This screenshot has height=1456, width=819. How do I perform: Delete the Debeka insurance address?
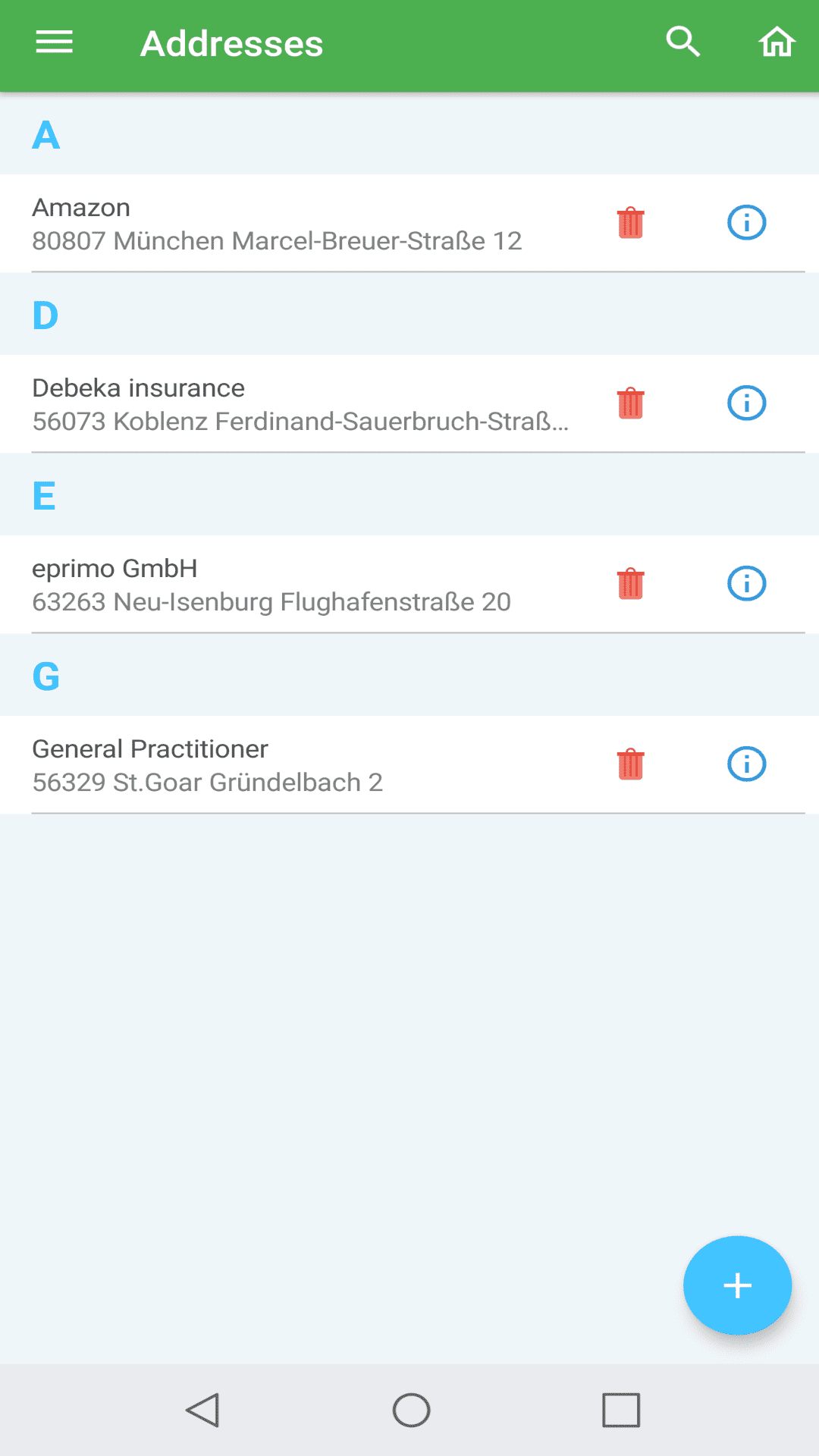pyautogui.click(x=630, y=403)
